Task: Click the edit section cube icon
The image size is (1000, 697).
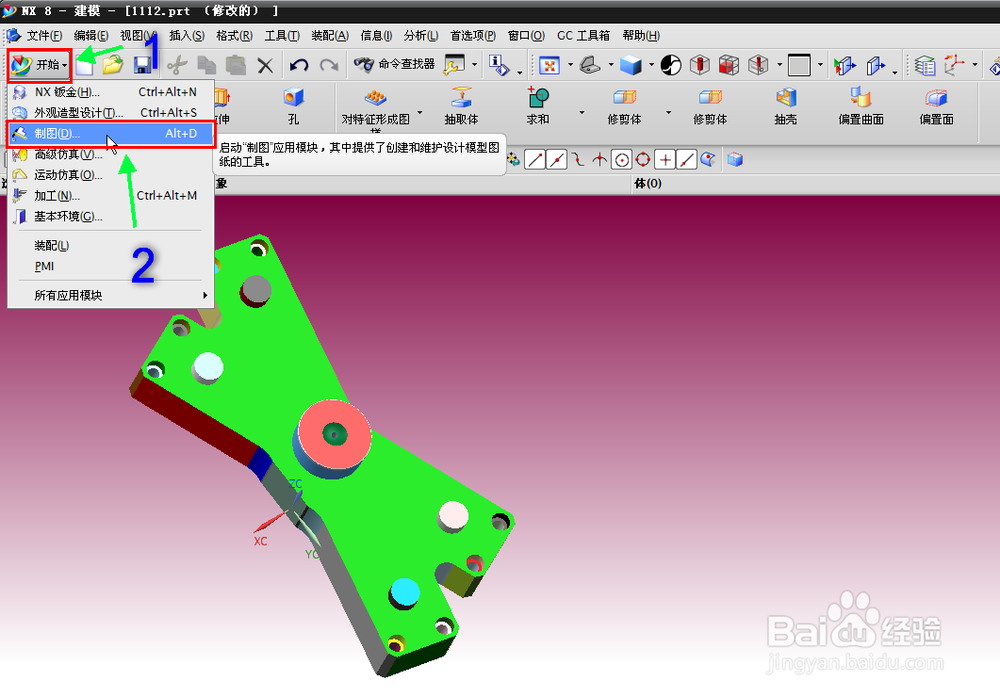Action: tap(758, 65)
